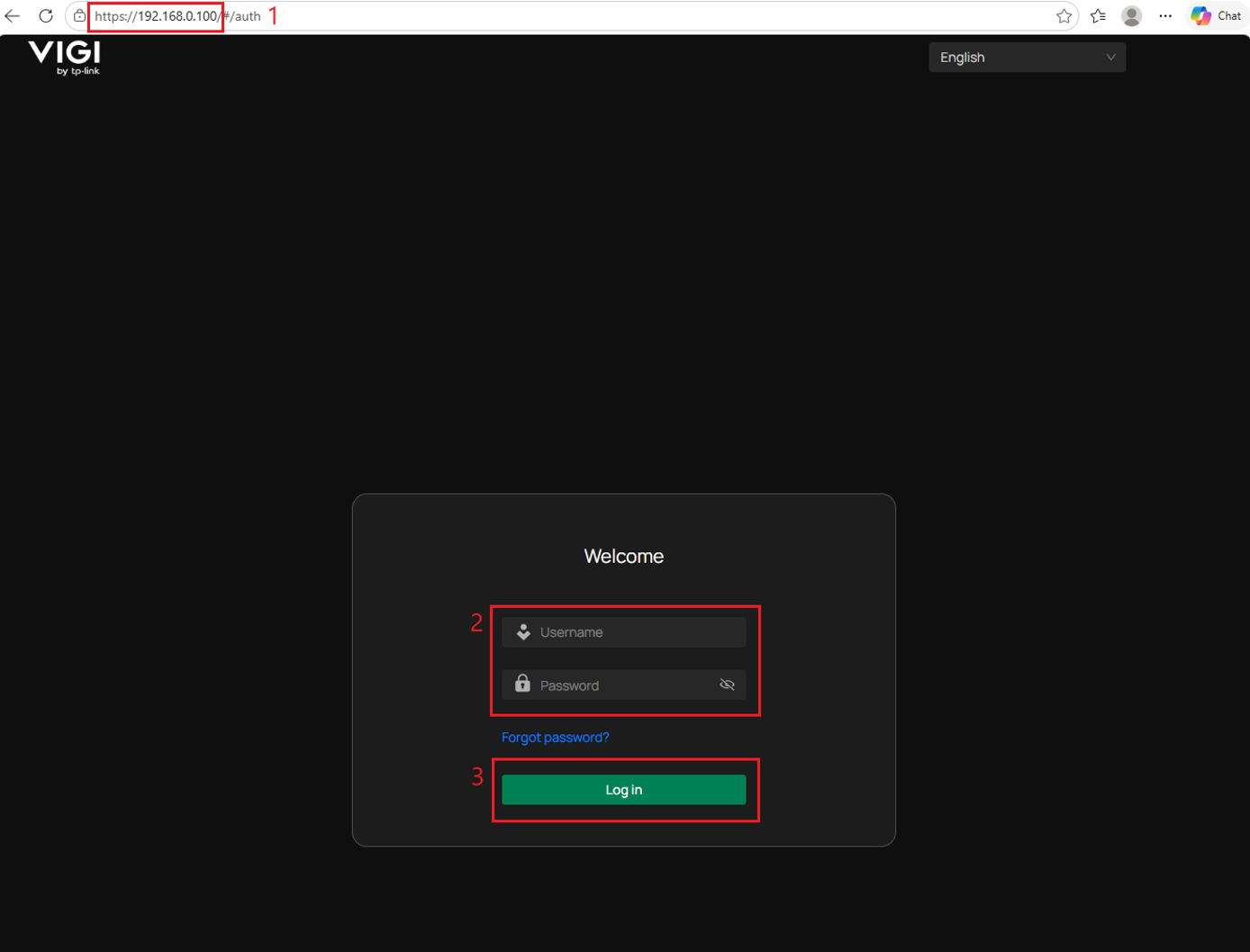1250x952 pixels.
Task: View site info via the address bar lock icon
Action: (x=79, y=16)
